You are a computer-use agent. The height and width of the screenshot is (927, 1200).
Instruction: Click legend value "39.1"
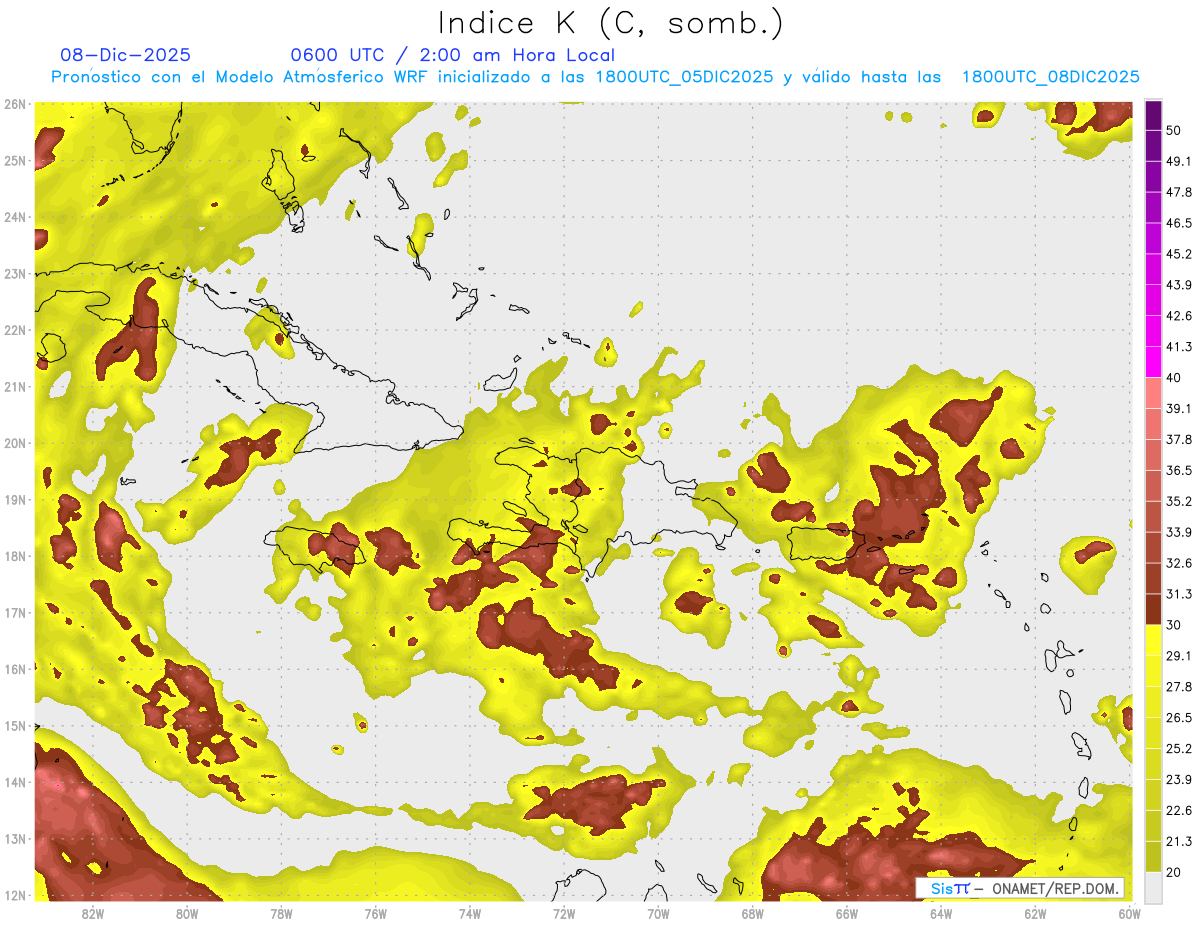1178,409
